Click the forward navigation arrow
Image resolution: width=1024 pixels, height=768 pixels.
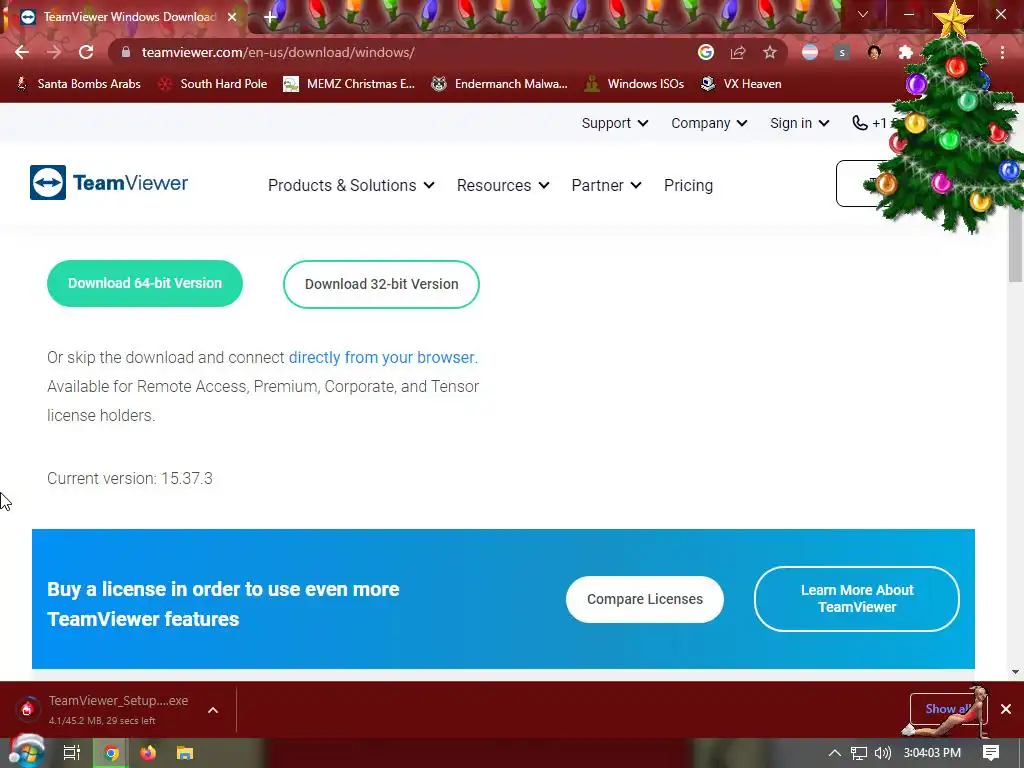54,52
